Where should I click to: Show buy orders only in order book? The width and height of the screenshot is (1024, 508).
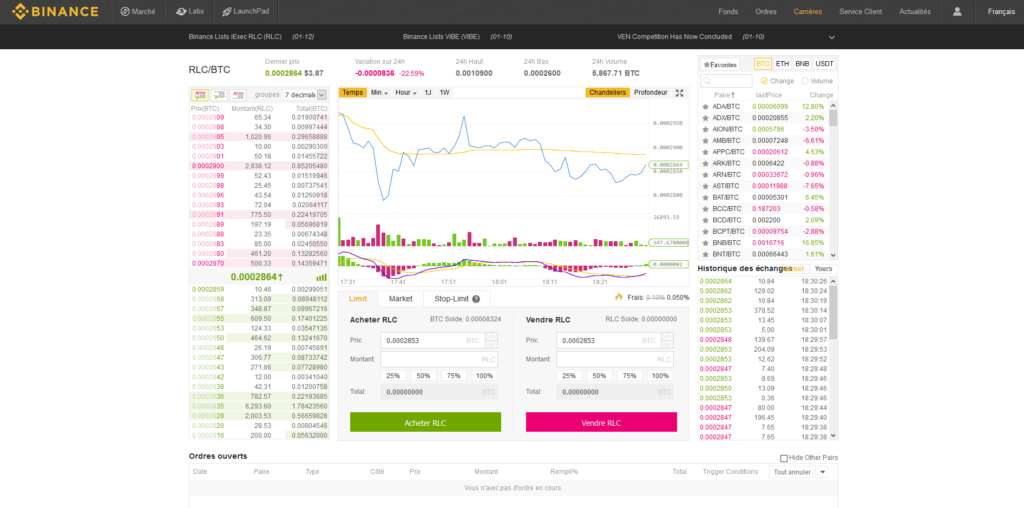(x=219, y=95)
